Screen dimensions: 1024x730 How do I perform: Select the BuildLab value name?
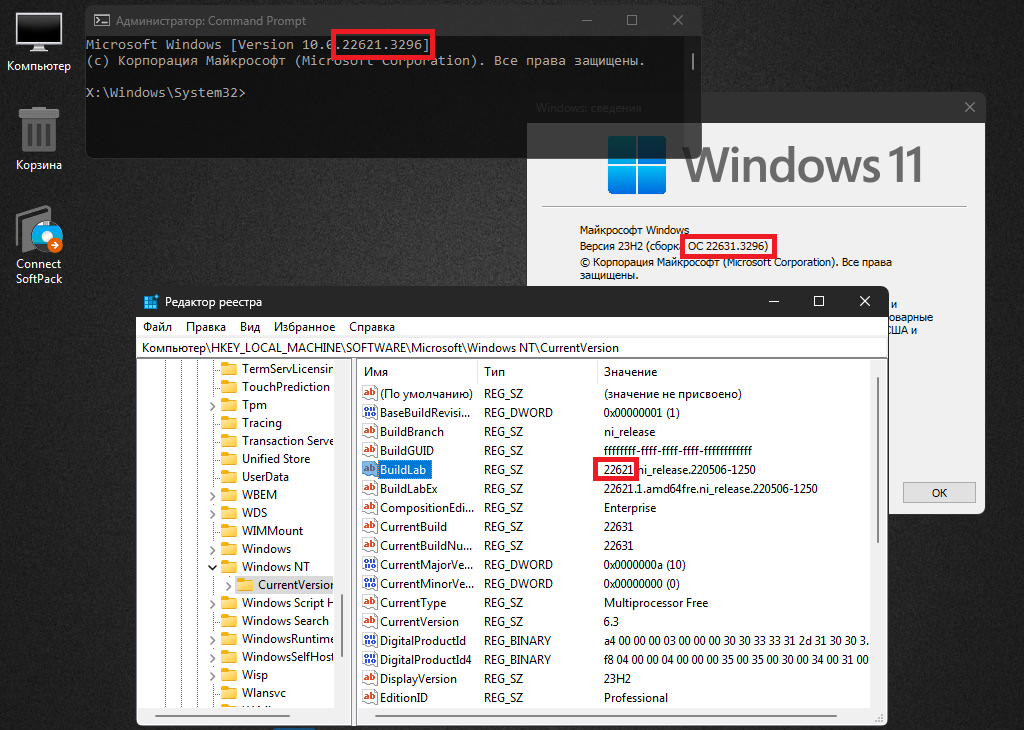tap(403, 469)
